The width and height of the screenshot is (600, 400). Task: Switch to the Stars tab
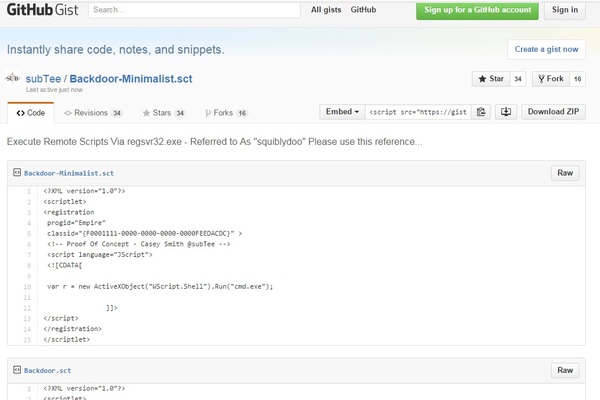pyautogui.click(x=164, y=113)
